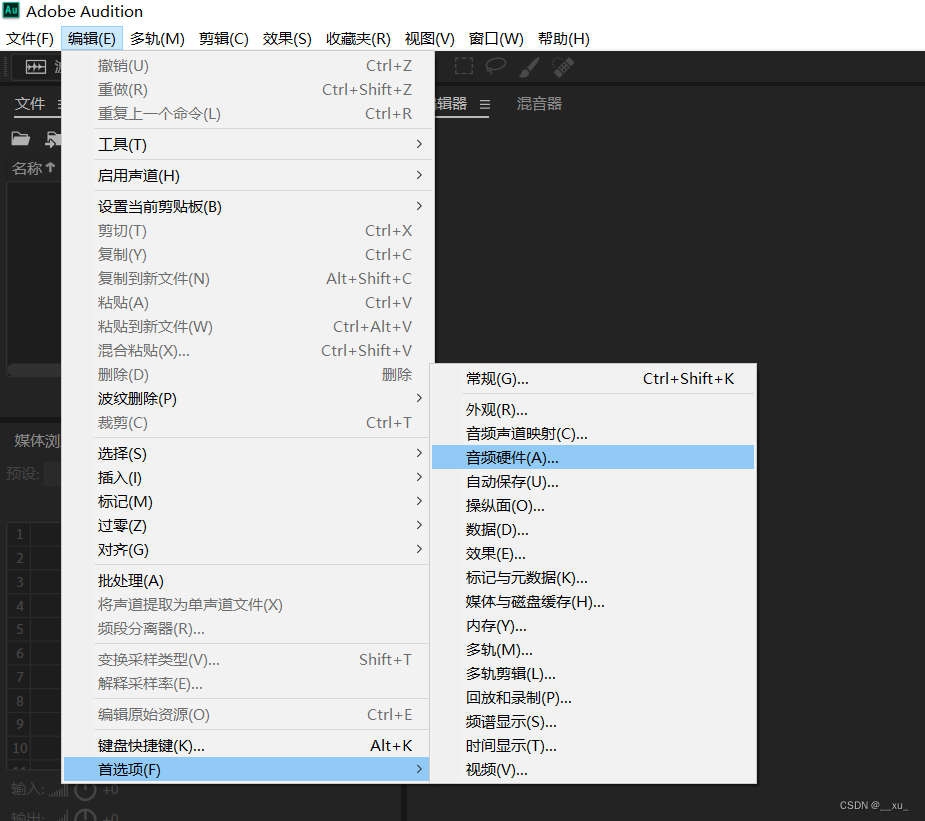Click the 首选项(F) menu entry
This screenshot has width=925, height=821.
click(x=248, y=770)
